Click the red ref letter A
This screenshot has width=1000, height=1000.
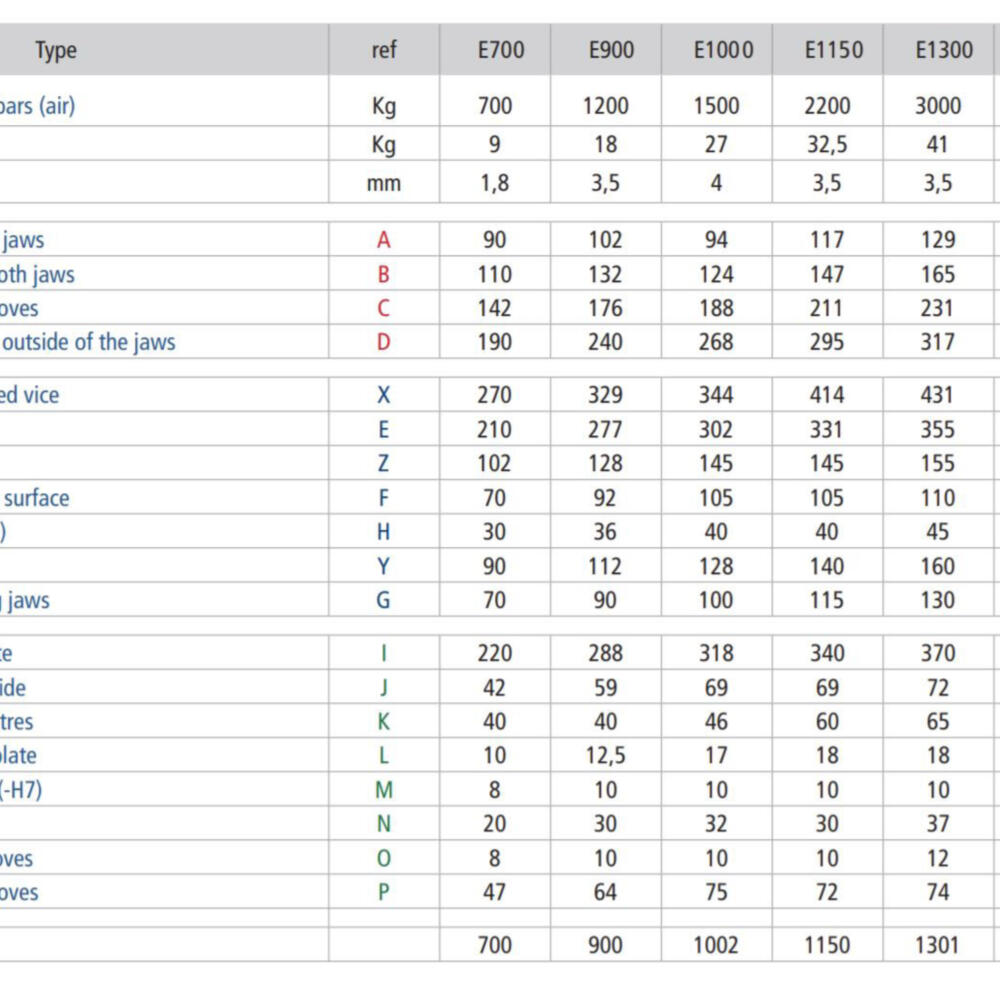click(384, 240)
